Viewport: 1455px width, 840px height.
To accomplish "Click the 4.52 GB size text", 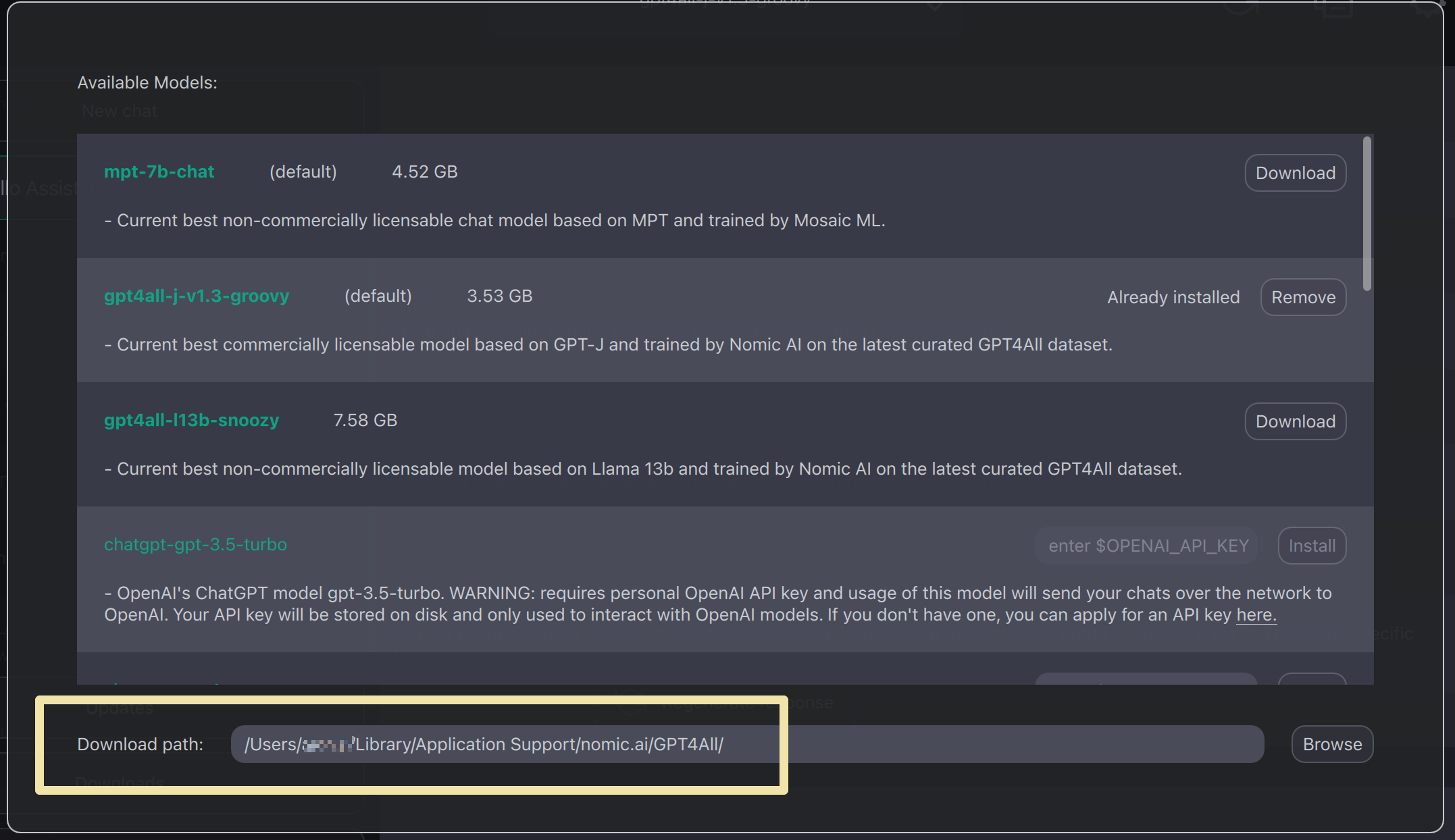I will pyautogui.click(x=424, y=172).
